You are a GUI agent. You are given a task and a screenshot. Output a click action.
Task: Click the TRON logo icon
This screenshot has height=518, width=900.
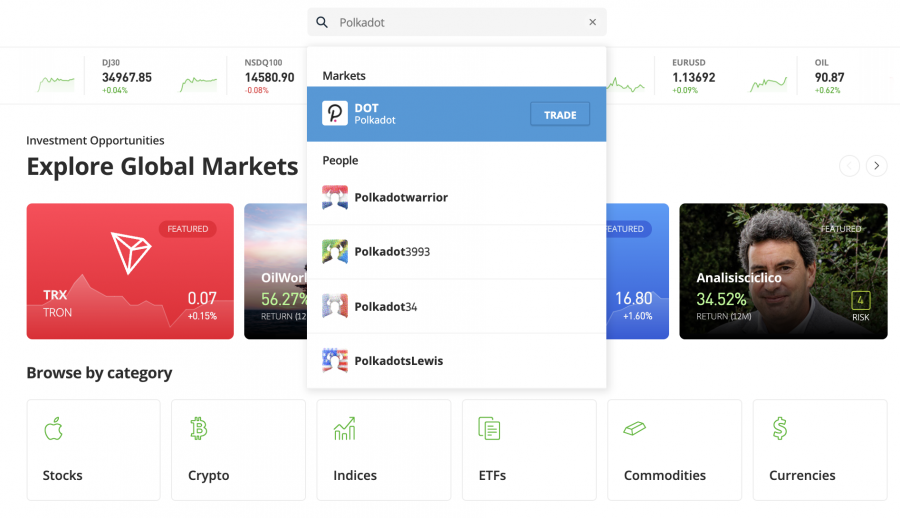(130, 253)
